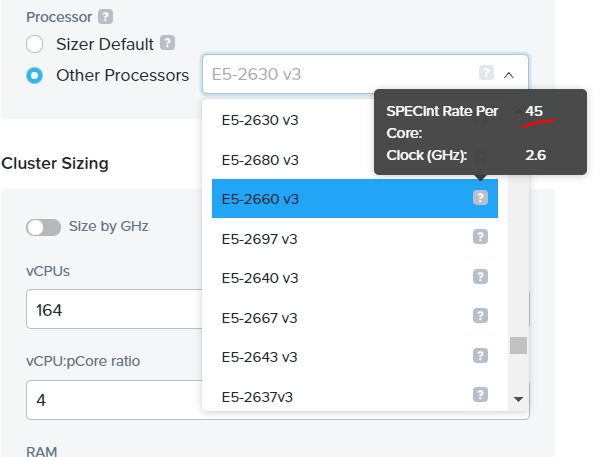Click help icon for E5-2667 v3
607x457 pixels.
pyautogui.click(x=480, y=316)
